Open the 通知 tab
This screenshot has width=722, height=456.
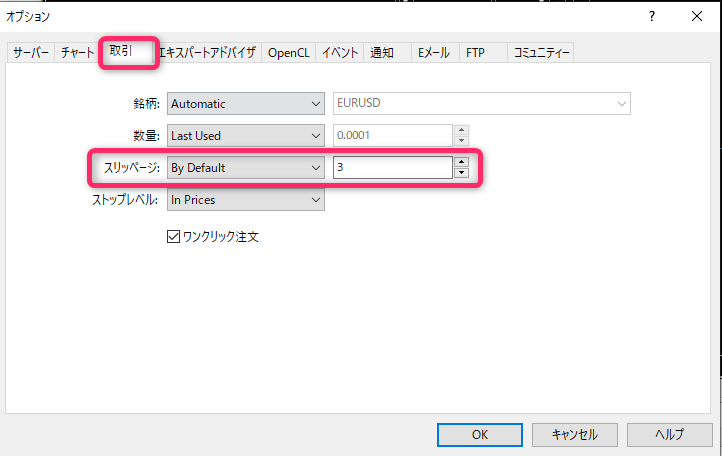coord(387,53)
